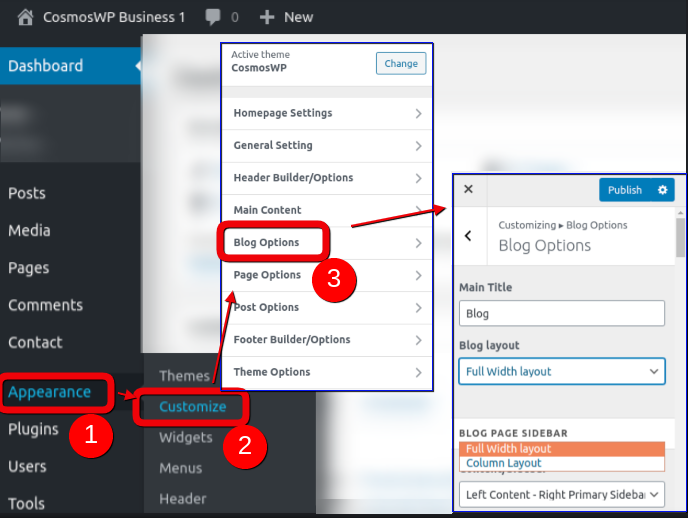688x518 pixels.
Task: Open the Comments menu
Action: 46,305
